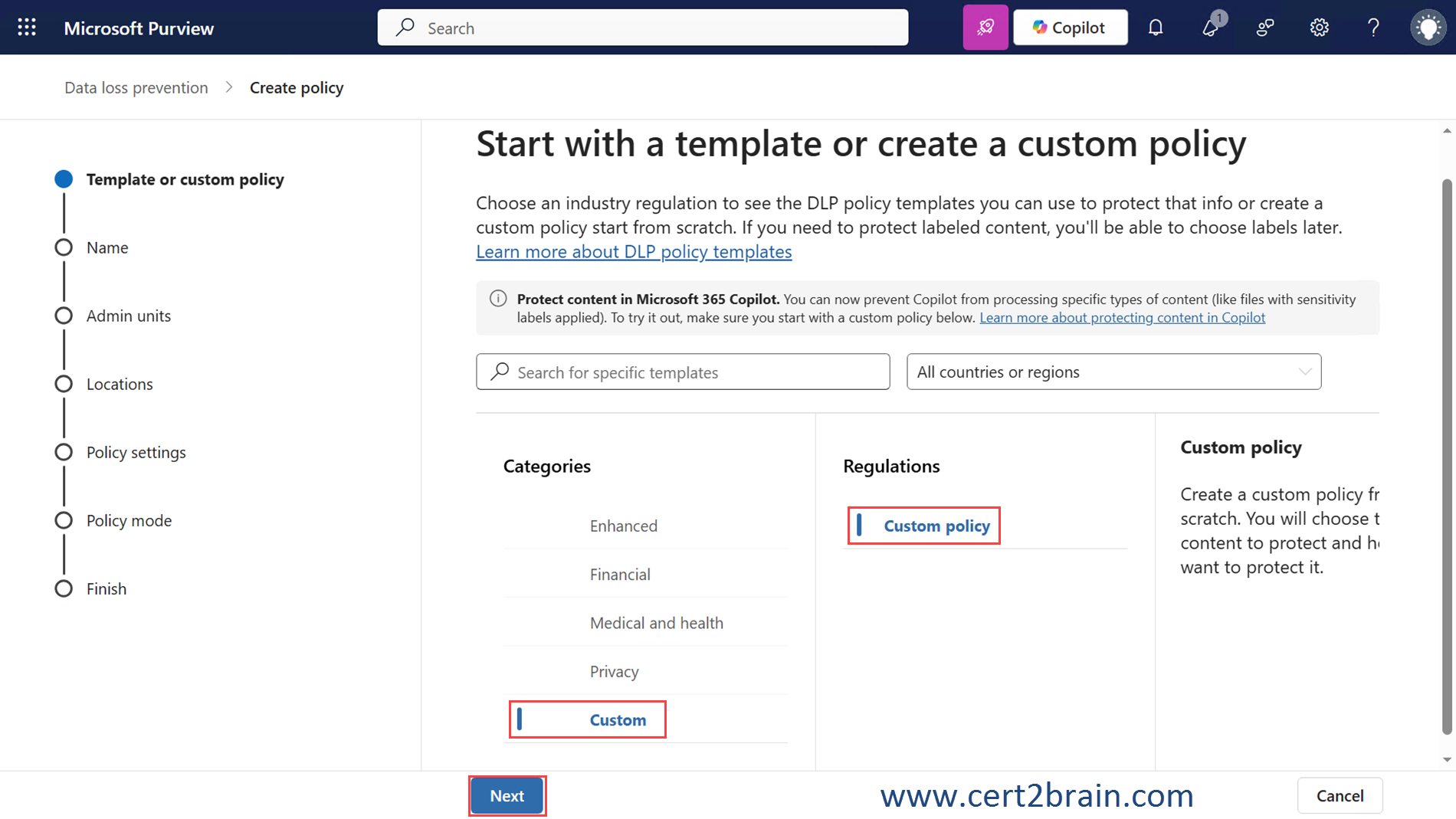Open the Copilot button
The width and height of the screenshot is (1456, 819).
1070,28
